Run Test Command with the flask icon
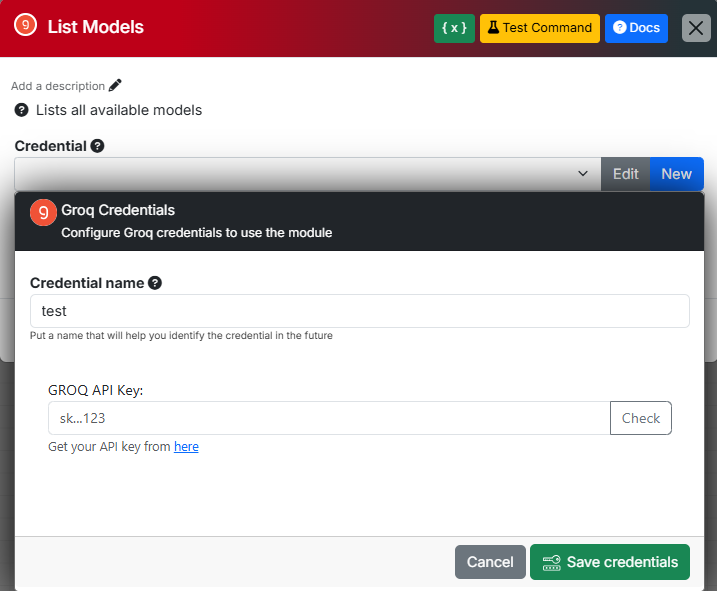Viewport: 717px width, 591px height. click(x=539, y=28)
